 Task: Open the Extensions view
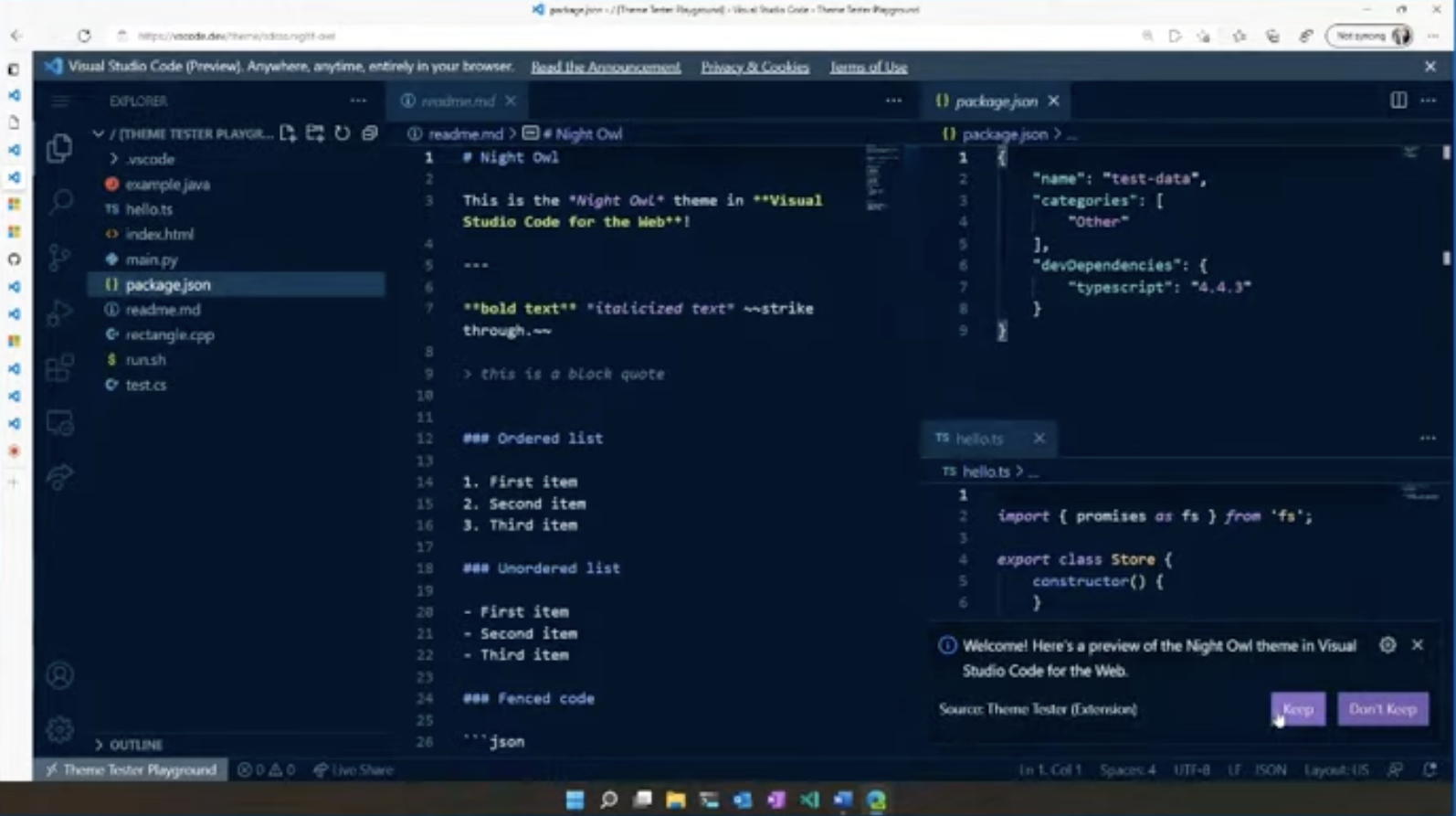pyautogui.click(x=59, y=368)
